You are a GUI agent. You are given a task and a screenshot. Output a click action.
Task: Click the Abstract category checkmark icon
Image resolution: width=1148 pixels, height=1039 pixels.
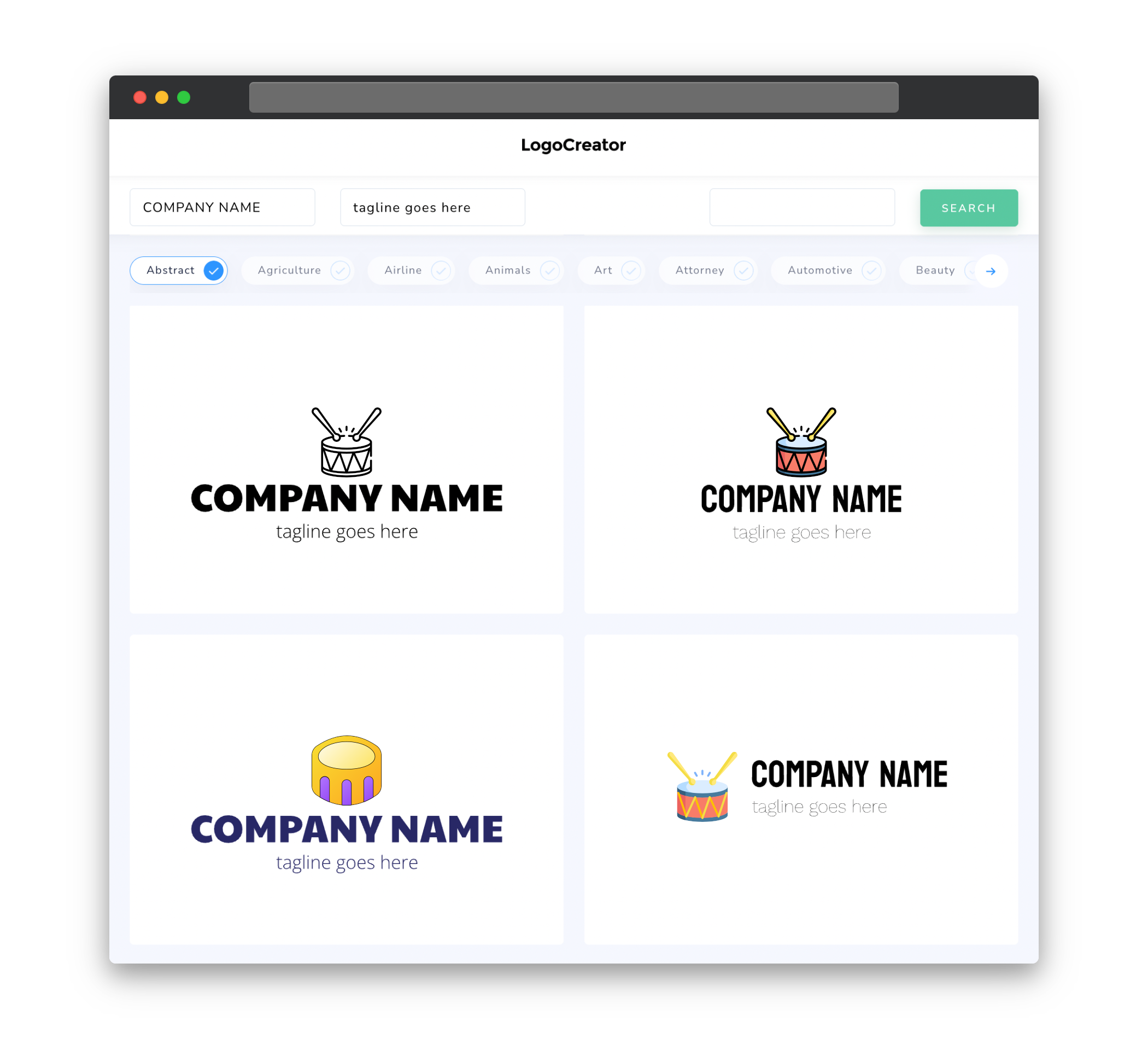[214, 270]
